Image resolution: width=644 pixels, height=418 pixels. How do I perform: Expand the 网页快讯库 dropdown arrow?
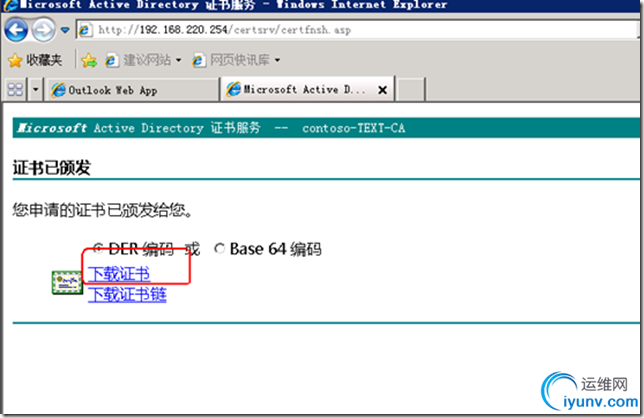pos(278,60)
